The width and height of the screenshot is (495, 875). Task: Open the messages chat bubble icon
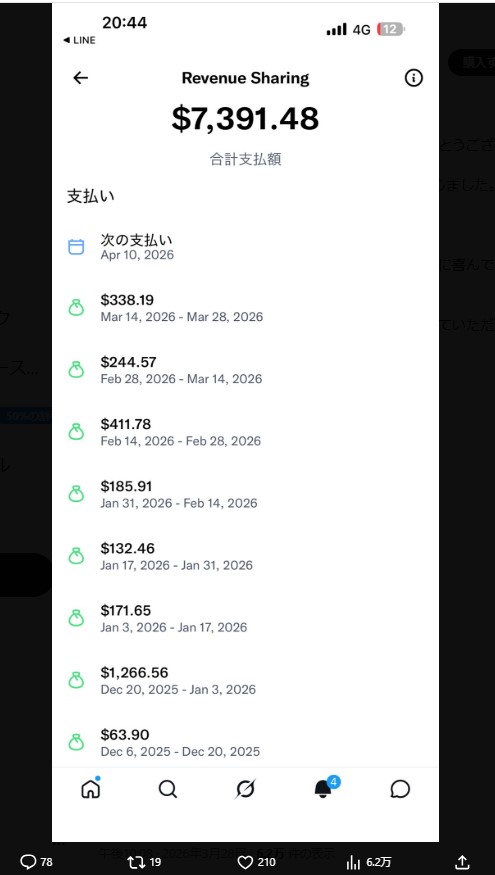(400, 789)
